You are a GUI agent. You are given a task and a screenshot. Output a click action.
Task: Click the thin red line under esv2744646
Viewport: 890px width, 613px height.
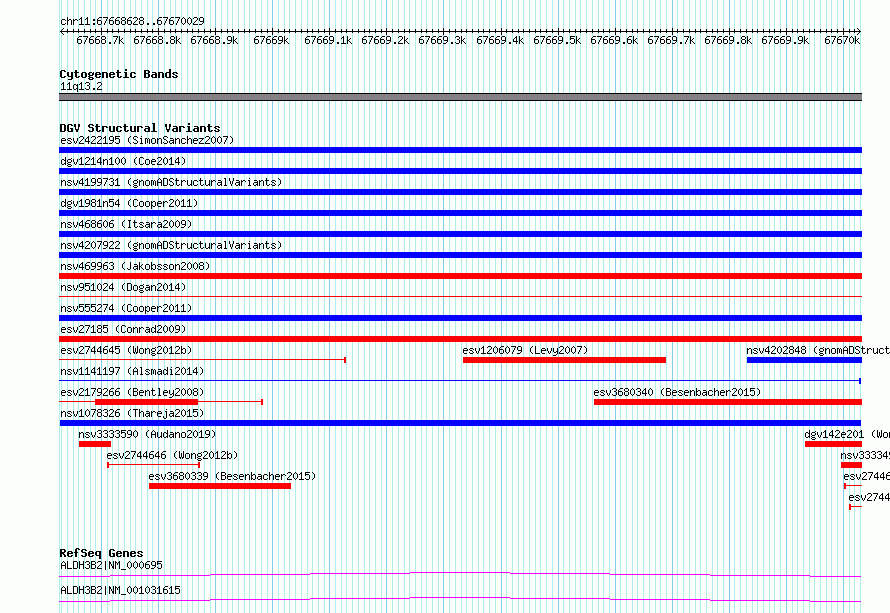[153, 465]
